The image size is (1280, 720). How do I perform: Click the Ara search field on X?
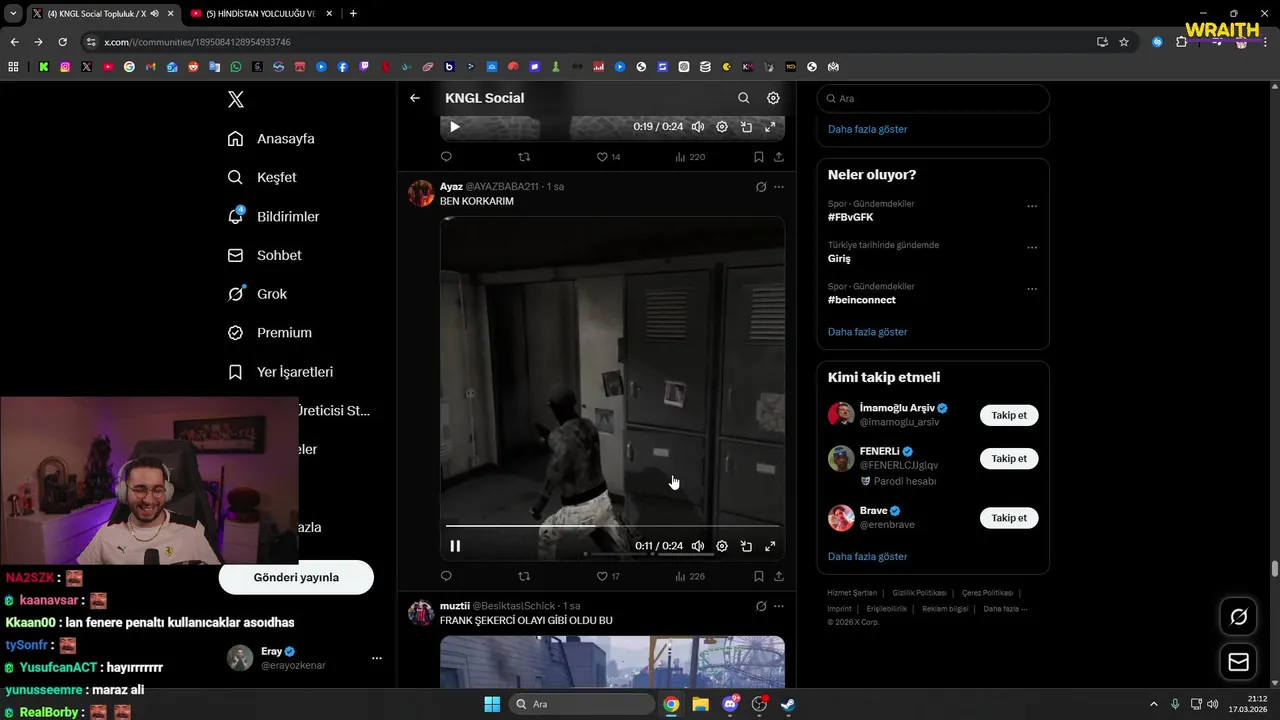[x=933, y=99]
